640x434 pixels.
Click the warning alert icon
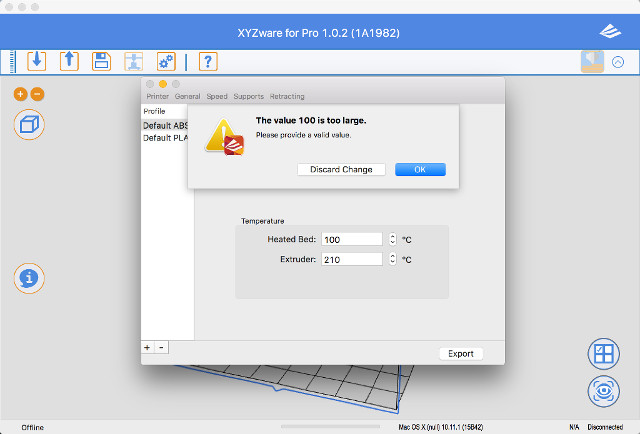click(x=224, y=137)
